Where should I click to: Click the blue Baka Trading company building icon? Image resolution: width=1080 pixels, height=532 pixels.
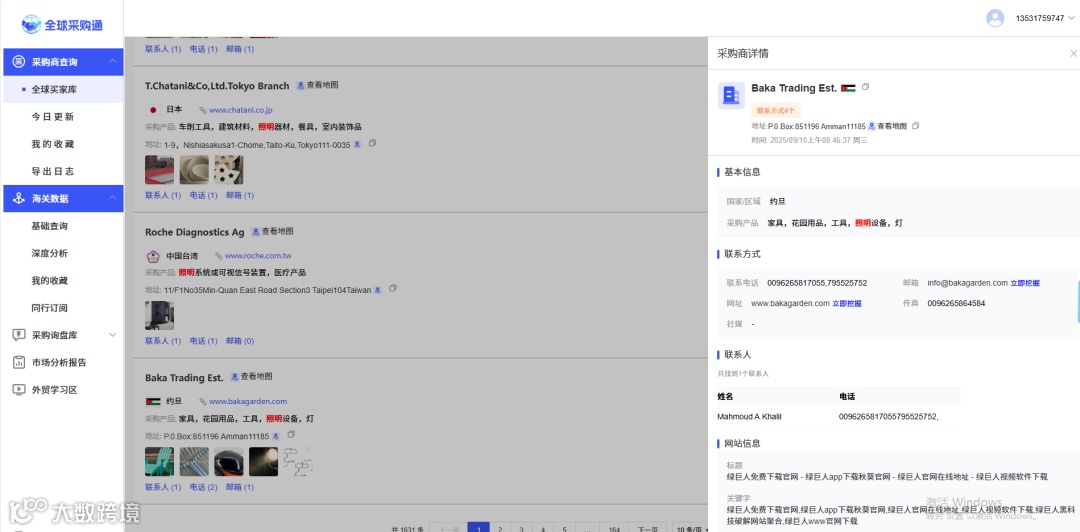tap(731, 96)
